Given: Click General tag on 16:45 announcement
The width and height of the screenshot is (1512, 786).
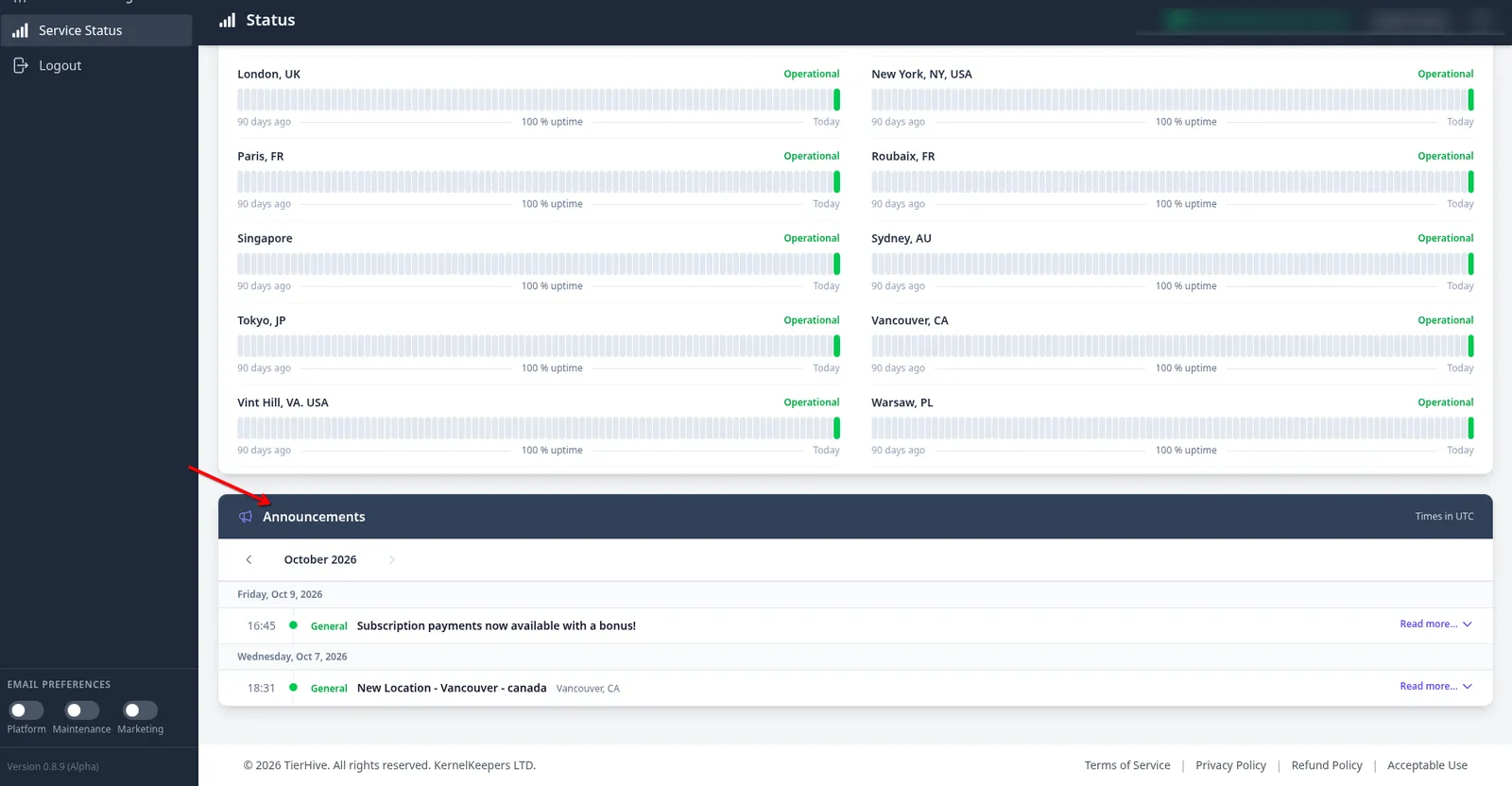Looking at the screenshot, I should (329, 626).
